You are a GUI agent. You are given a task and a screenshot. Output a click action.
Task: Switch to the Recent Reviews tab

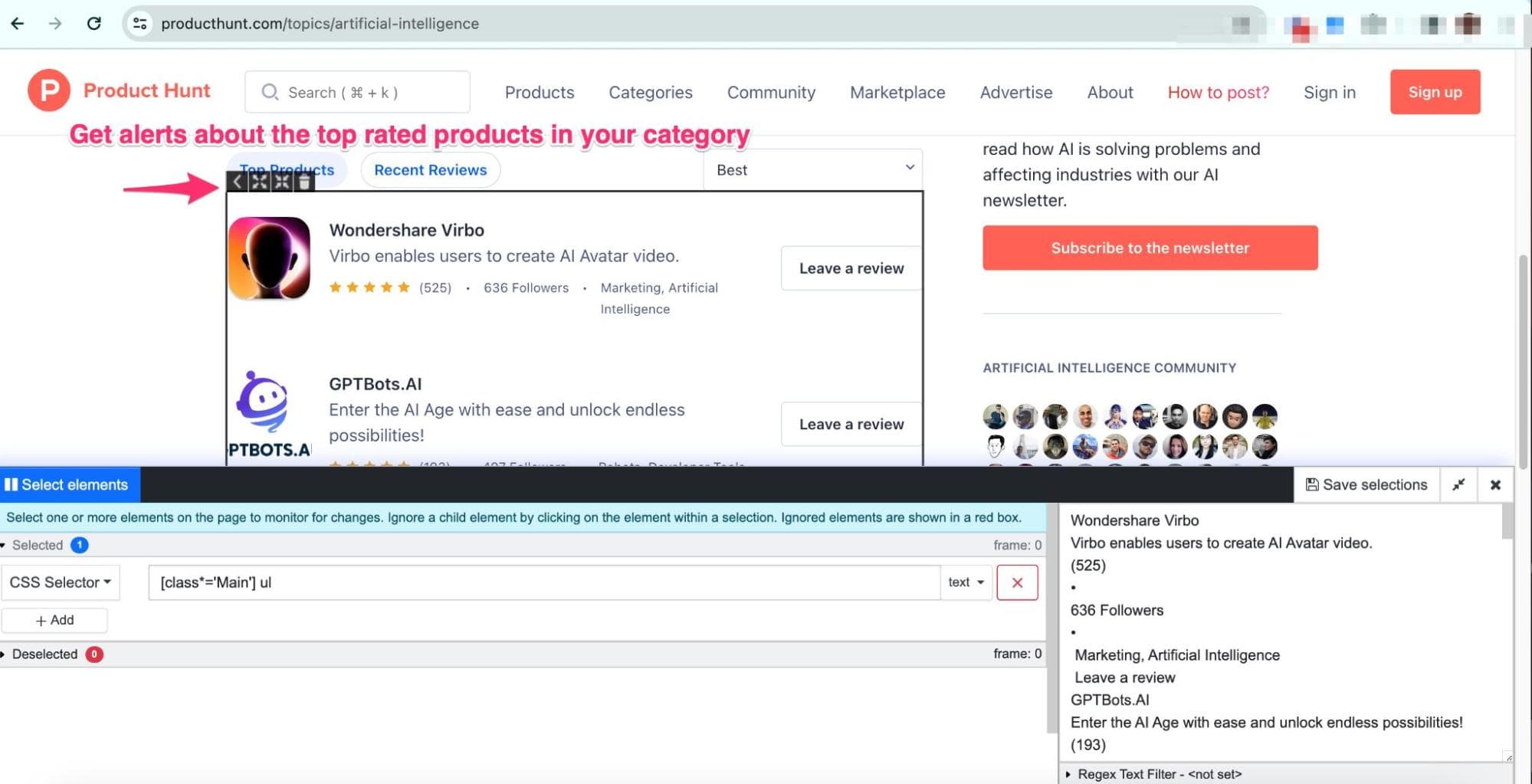(x=430, y=169)
